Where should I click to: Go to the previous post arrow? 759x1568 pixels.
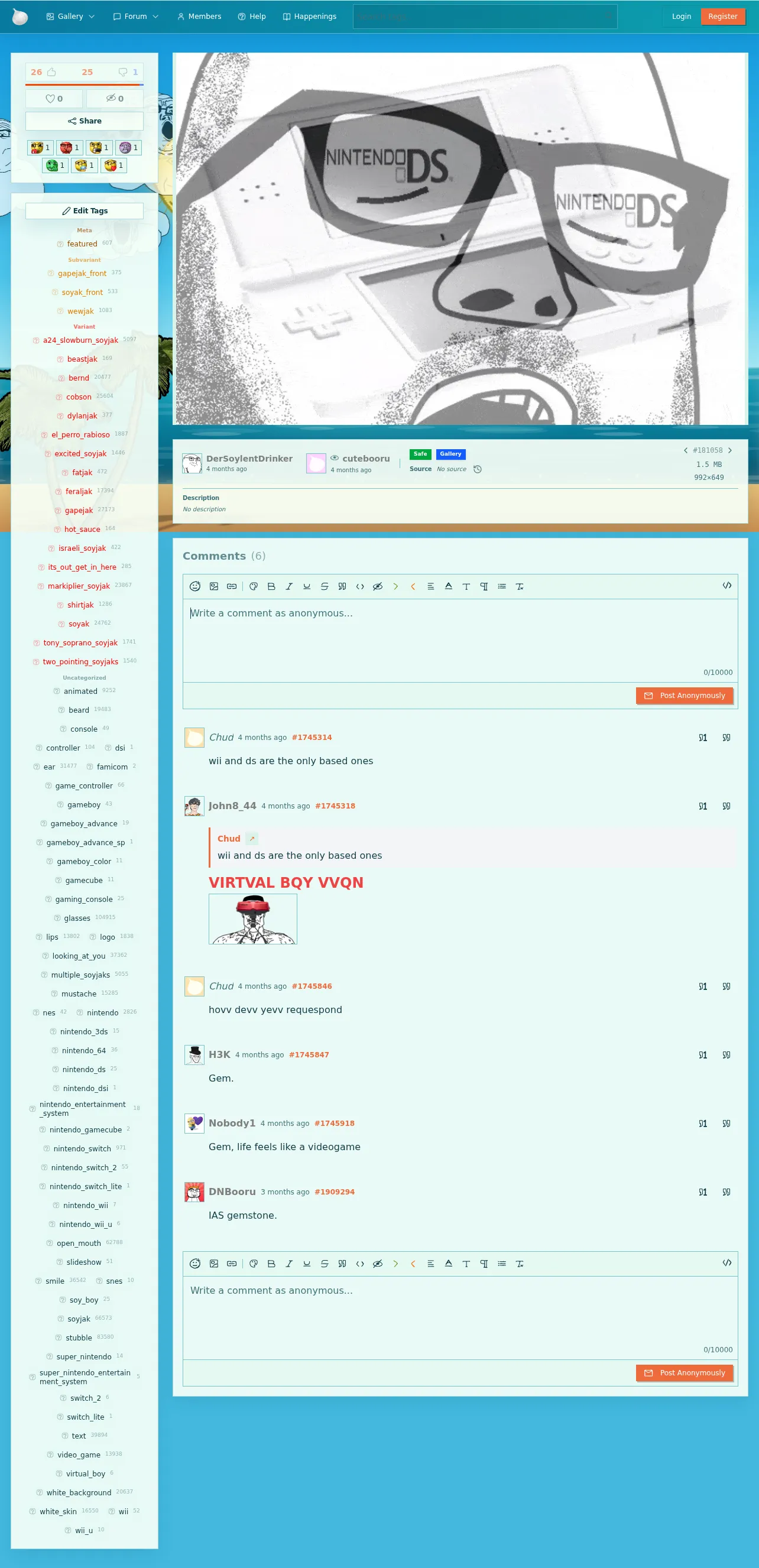point(686,450)
